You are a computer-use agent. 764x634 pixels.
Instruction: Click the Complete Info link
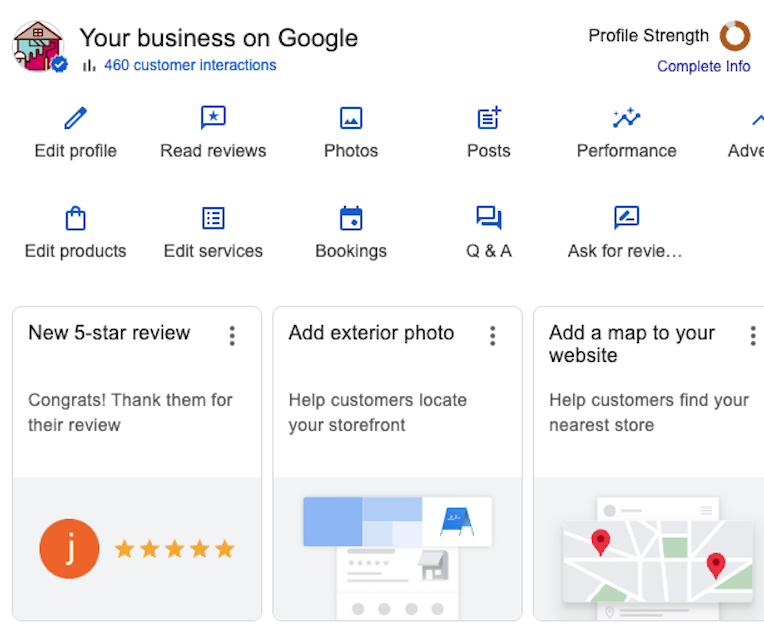click(703, 66)
